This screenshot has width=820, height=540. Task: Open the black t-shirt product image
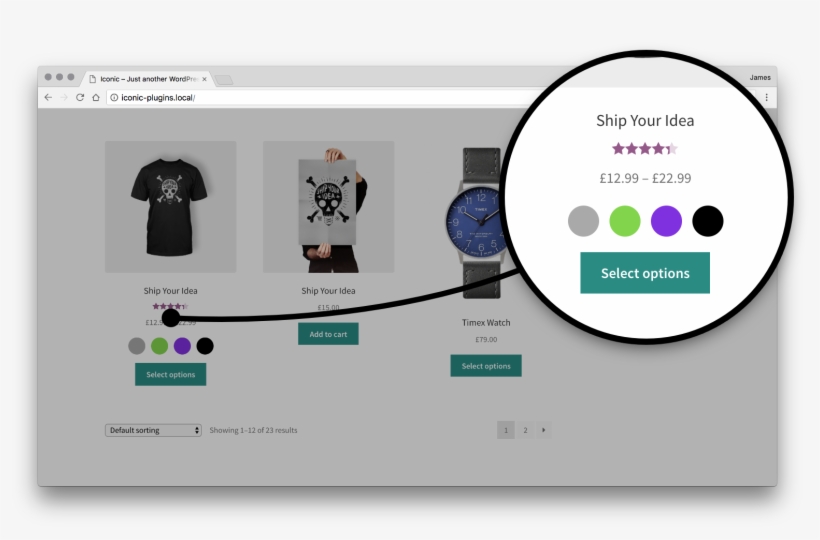[170, 206]
